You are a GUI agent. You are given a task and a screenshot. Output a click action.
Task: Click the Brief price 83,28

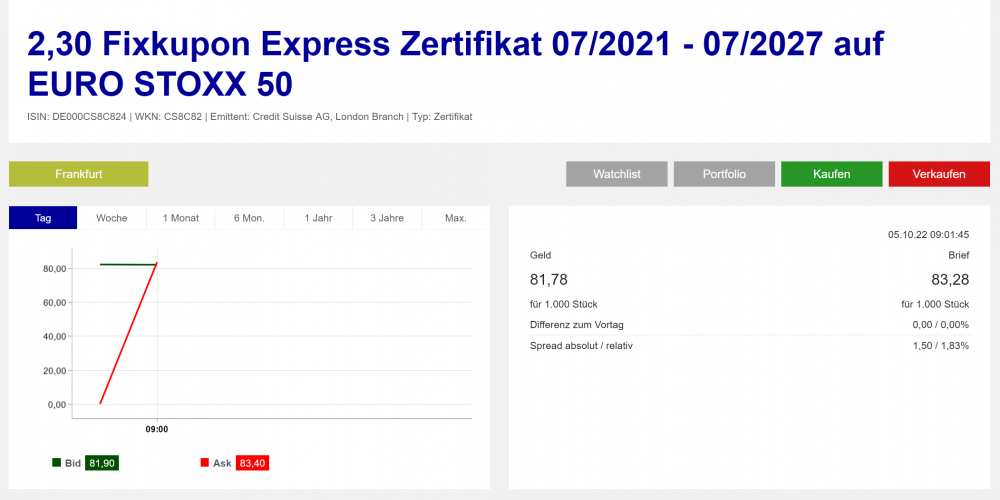tap(950, 280)
